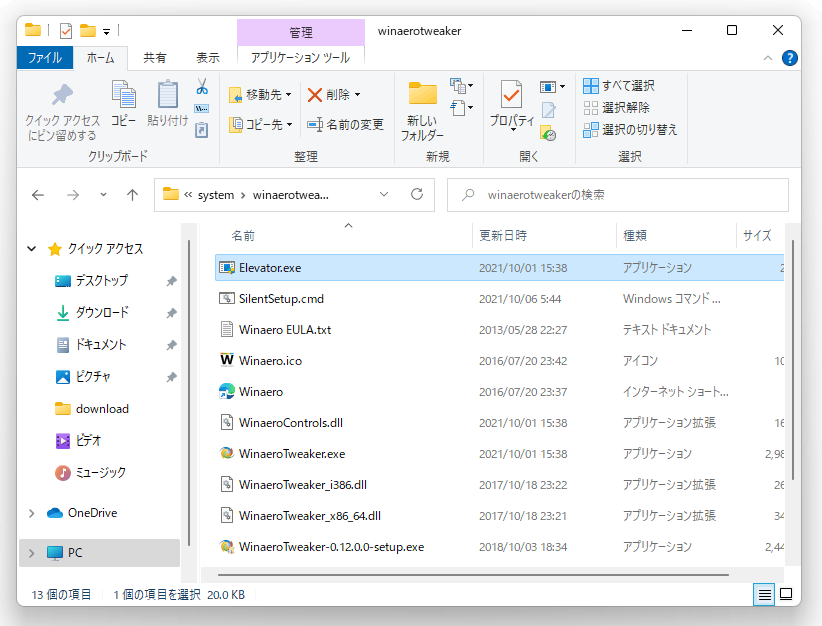Viewport: 822px width, 626px height.
Task: Switch to the Share (共有) tab
Action: coord(155,58)
